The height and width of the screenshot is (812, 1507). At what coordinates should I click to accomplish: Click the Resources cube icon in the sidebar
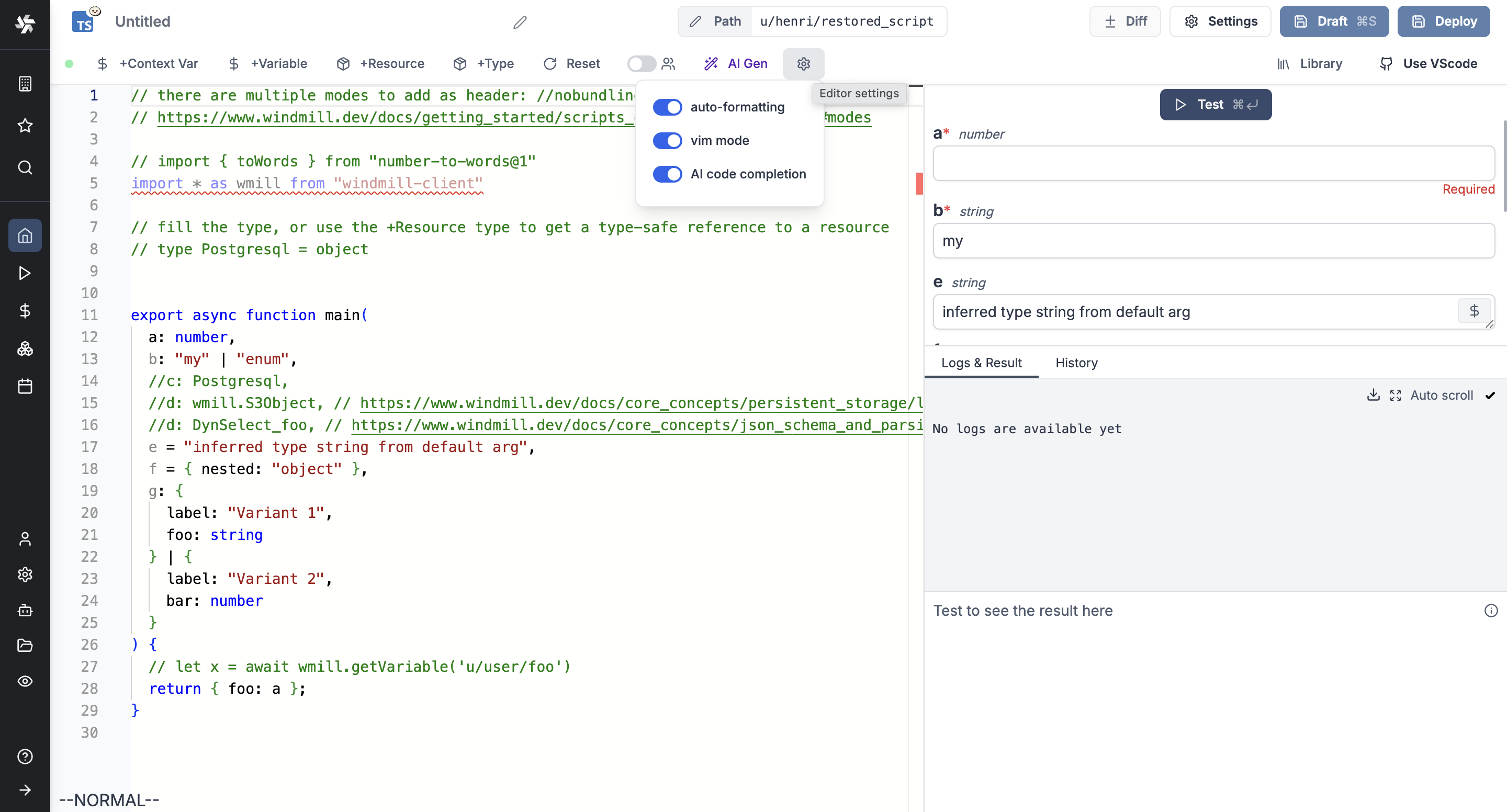[x=25, y=348]
